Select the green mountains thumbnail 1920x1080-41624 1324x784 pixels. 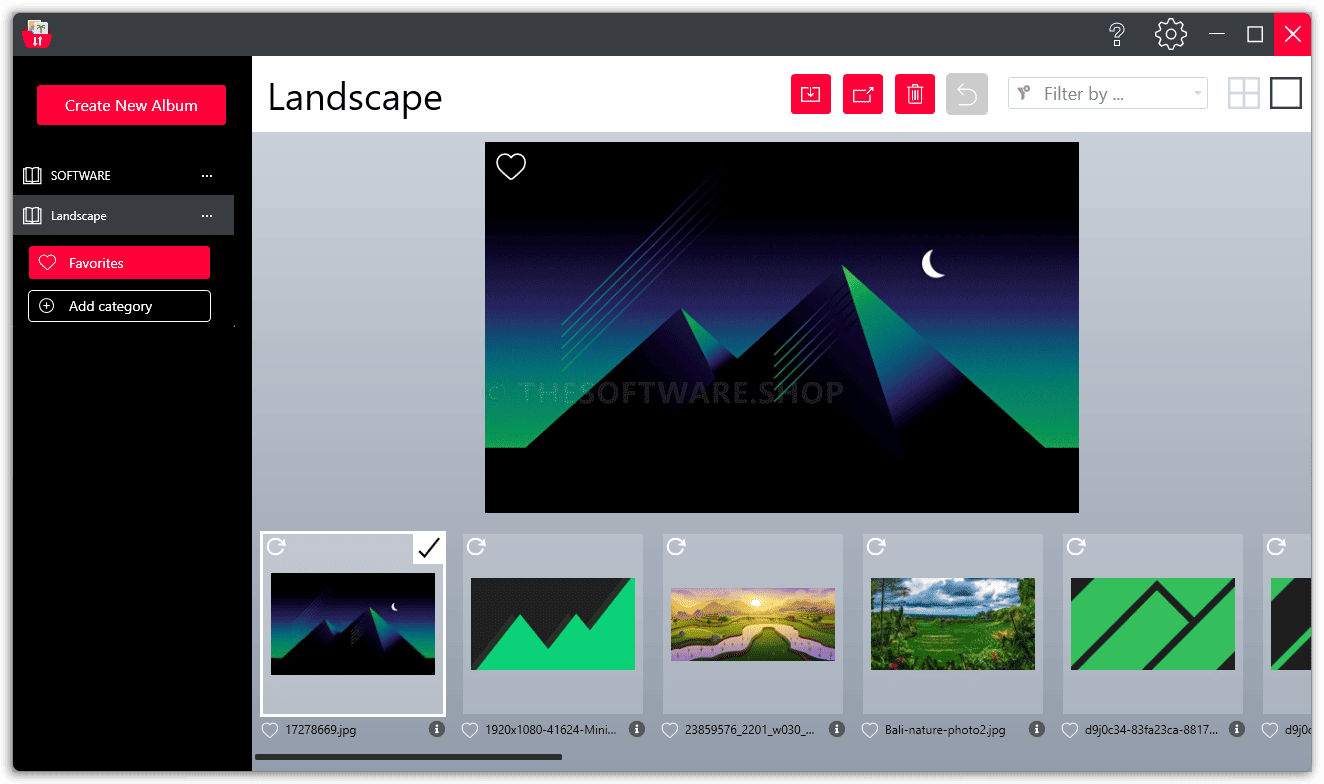[x=553, y=624]
